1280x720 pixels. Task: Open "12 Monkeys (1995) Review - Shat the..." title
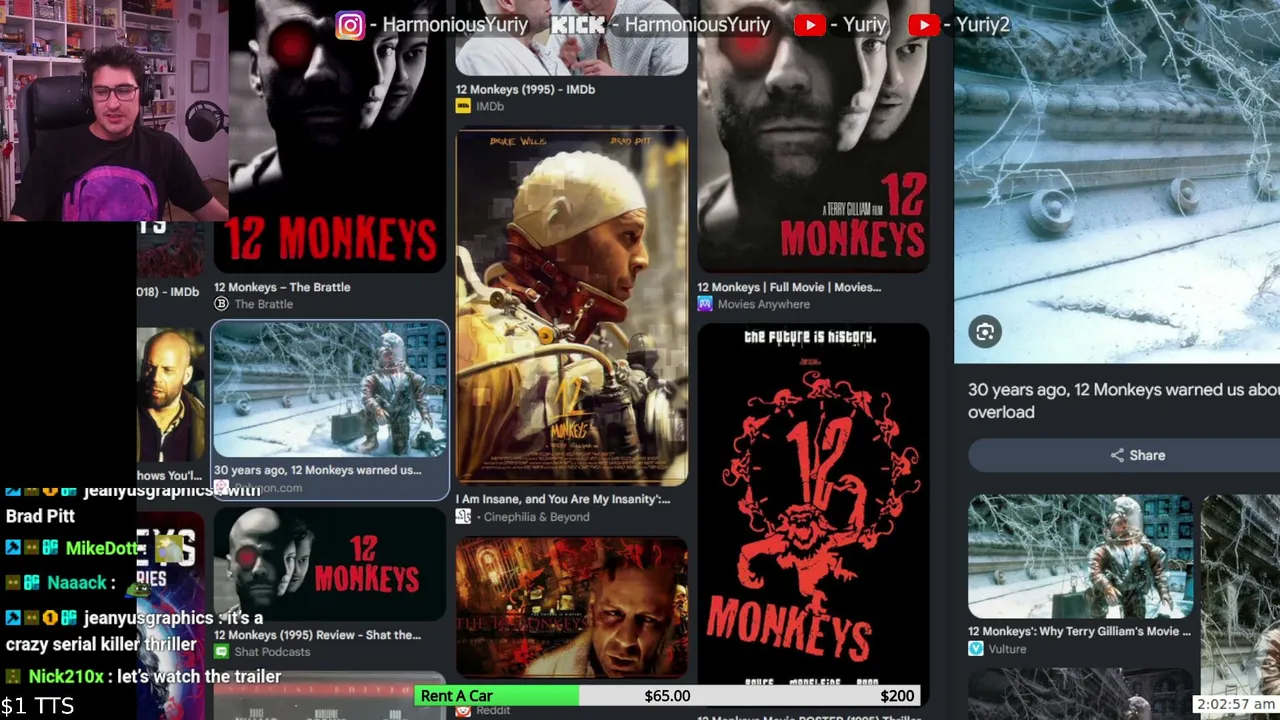[x=317, y=635]
